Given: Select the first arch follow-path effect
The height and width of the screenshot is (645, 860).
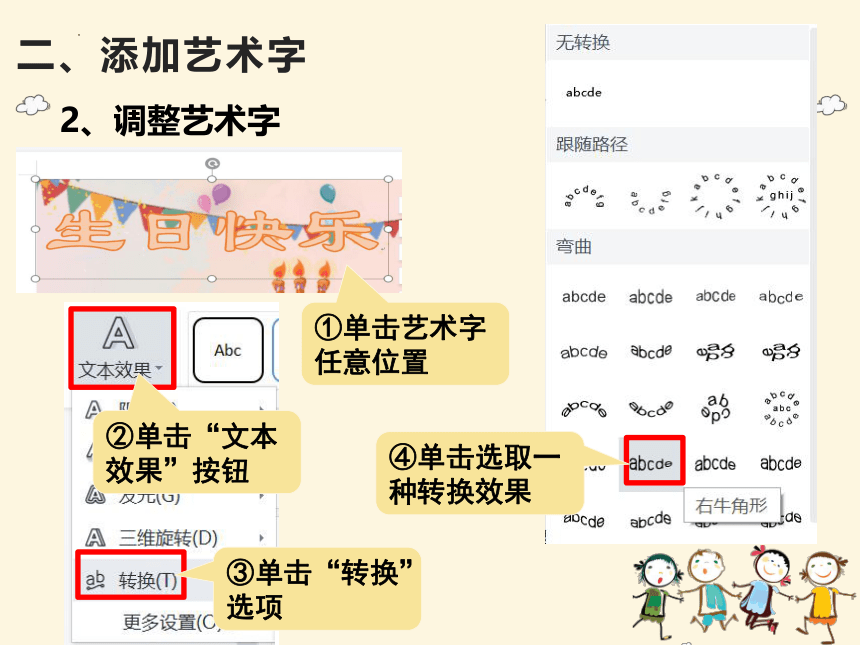Looking at the screenshot, I should (584, 196).
